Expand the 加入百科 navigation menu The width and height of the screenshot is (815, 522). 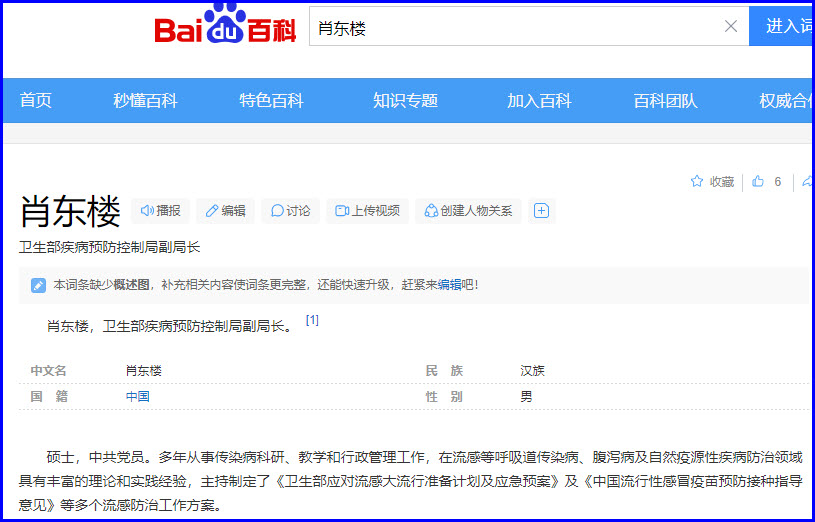539,101
